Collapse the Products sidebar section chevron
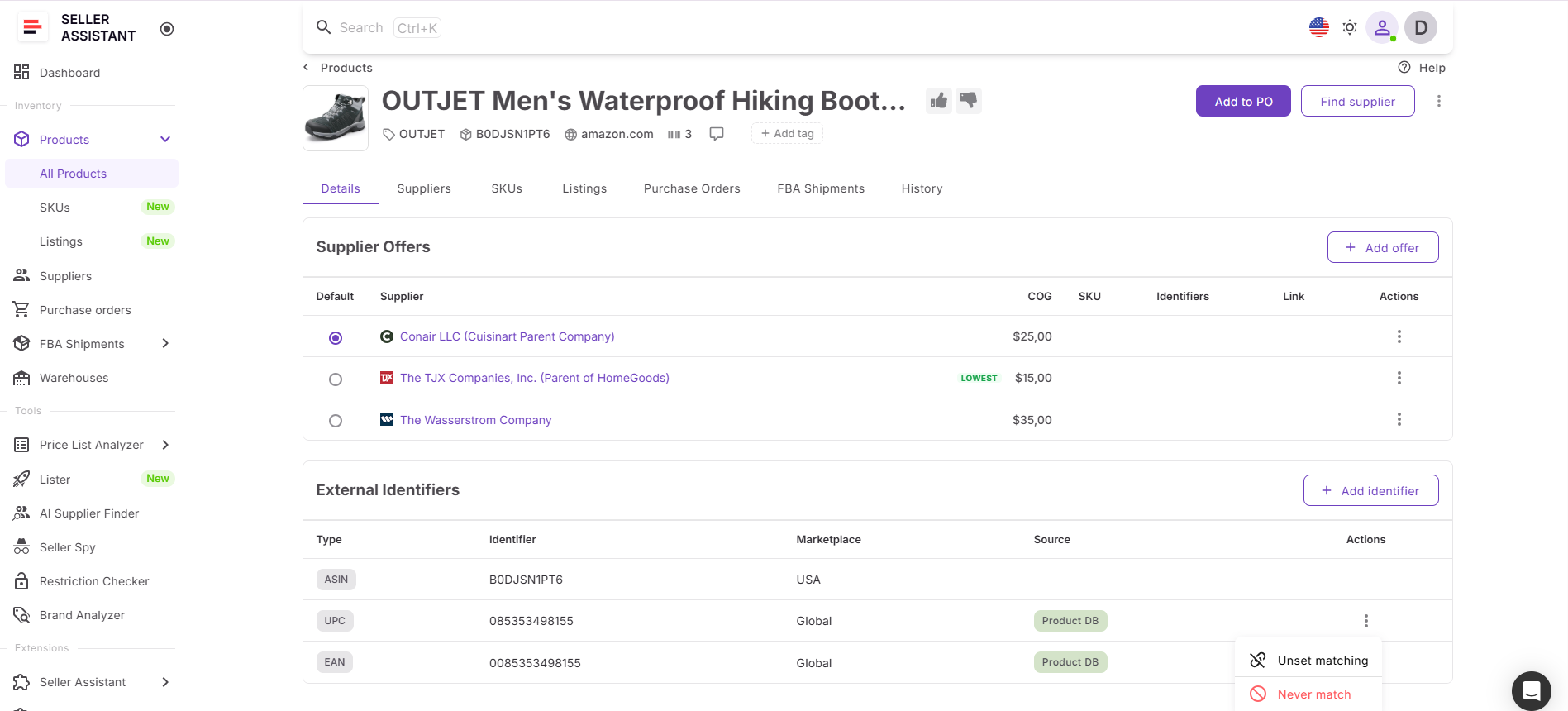Viewport: 1568px width, 711px height. tap(165, 140)
